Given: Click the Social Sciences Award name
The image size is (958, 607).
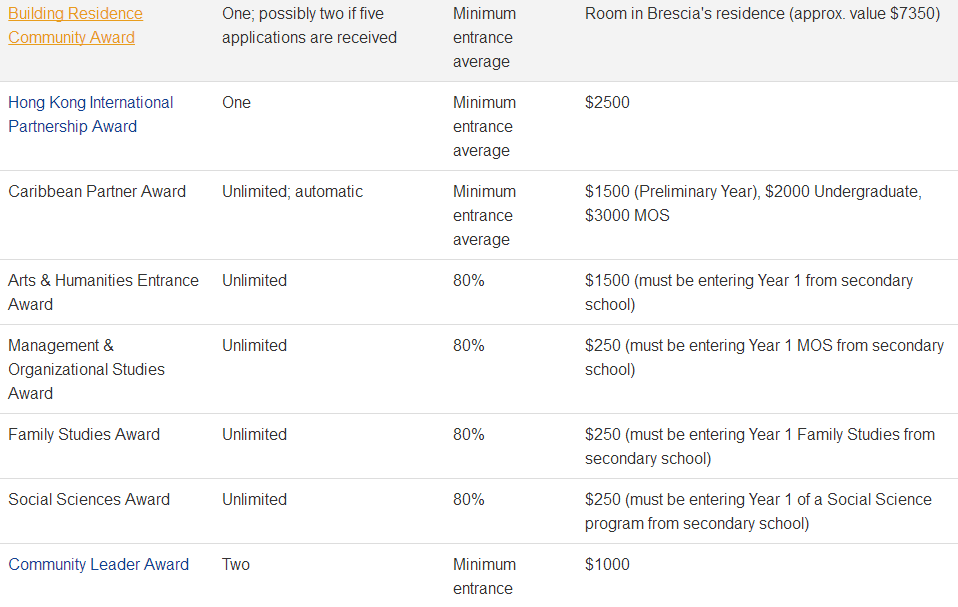Looking at the screenshot, I should pyautogui.click(x=89, y=499).
